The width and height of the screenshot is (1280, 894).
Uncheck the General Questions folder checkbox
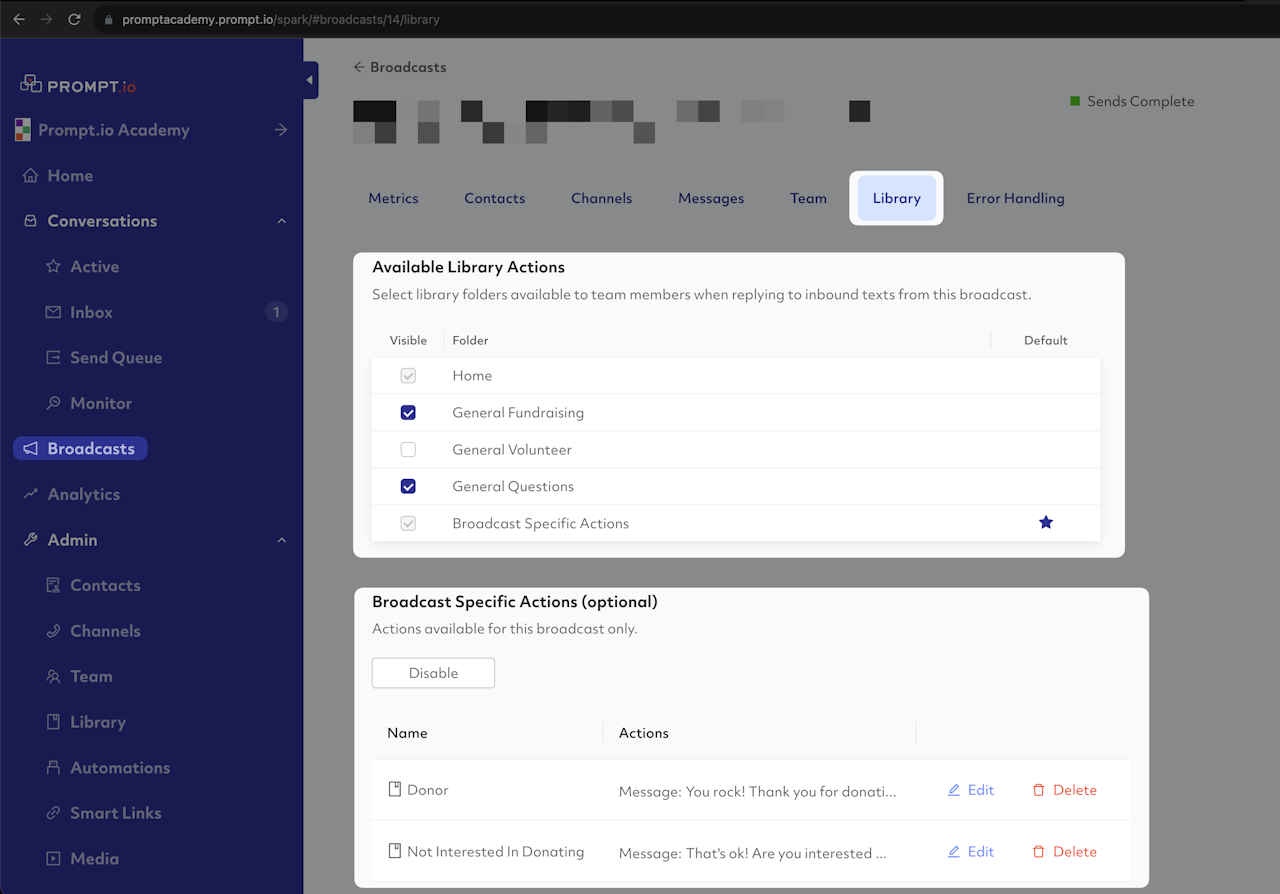[408, 487]
